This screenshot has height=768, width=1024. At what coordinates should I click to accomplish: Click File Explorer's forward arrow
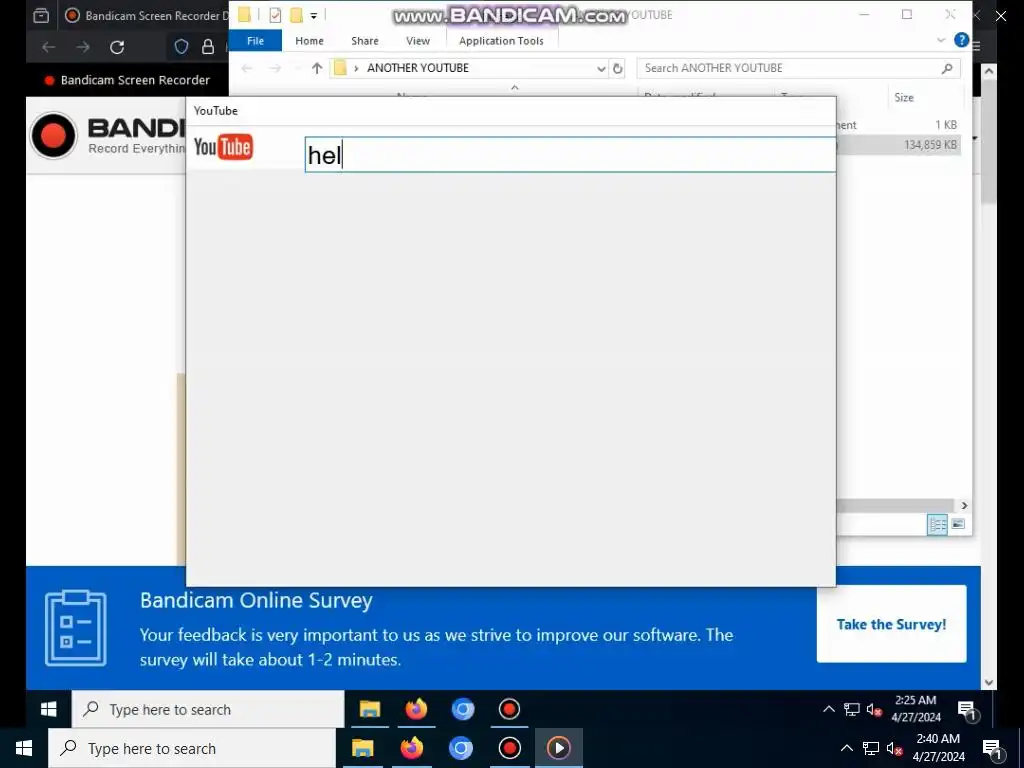275,68
